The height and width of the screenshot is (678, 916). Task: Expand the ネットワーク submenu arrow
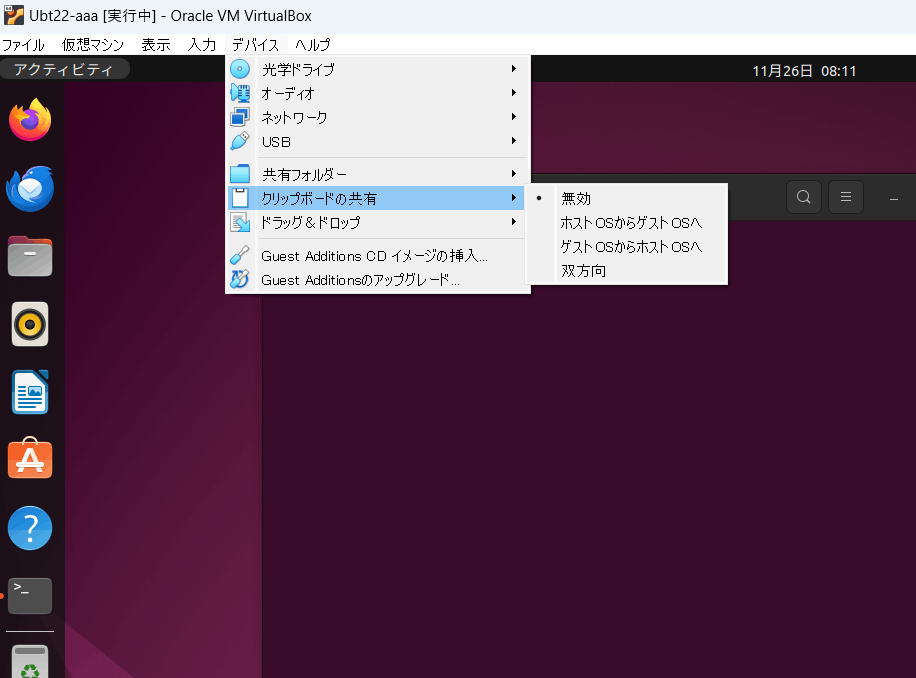(513, 117)
